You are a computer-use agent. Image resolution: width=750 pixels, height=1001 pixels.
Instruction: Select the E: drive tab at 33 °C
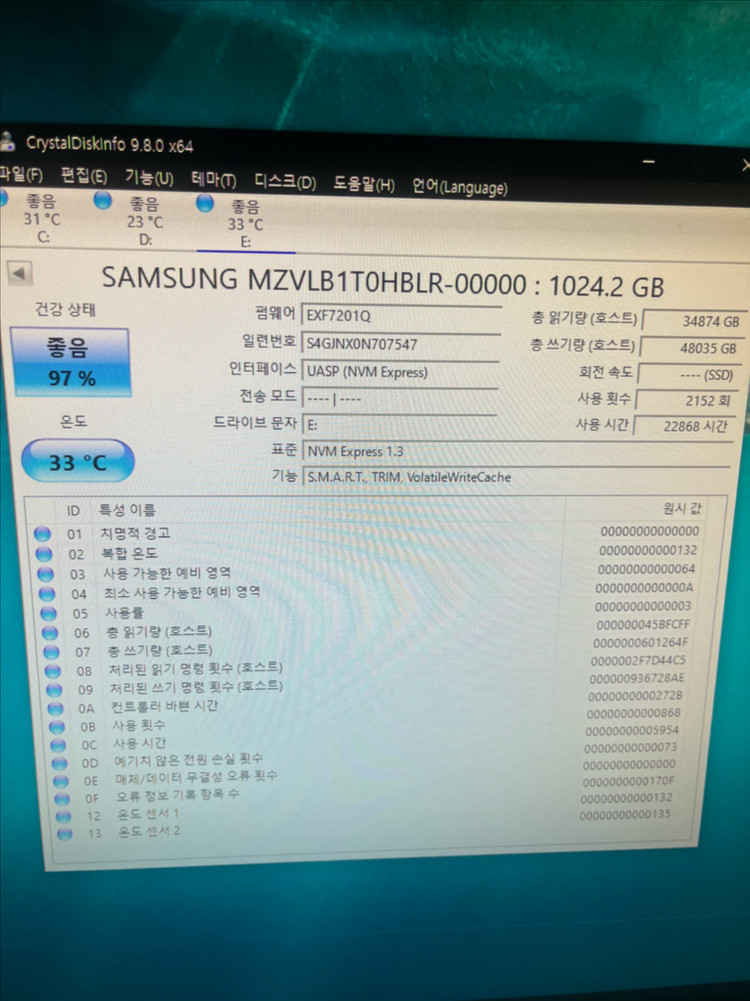coord(245,224)
